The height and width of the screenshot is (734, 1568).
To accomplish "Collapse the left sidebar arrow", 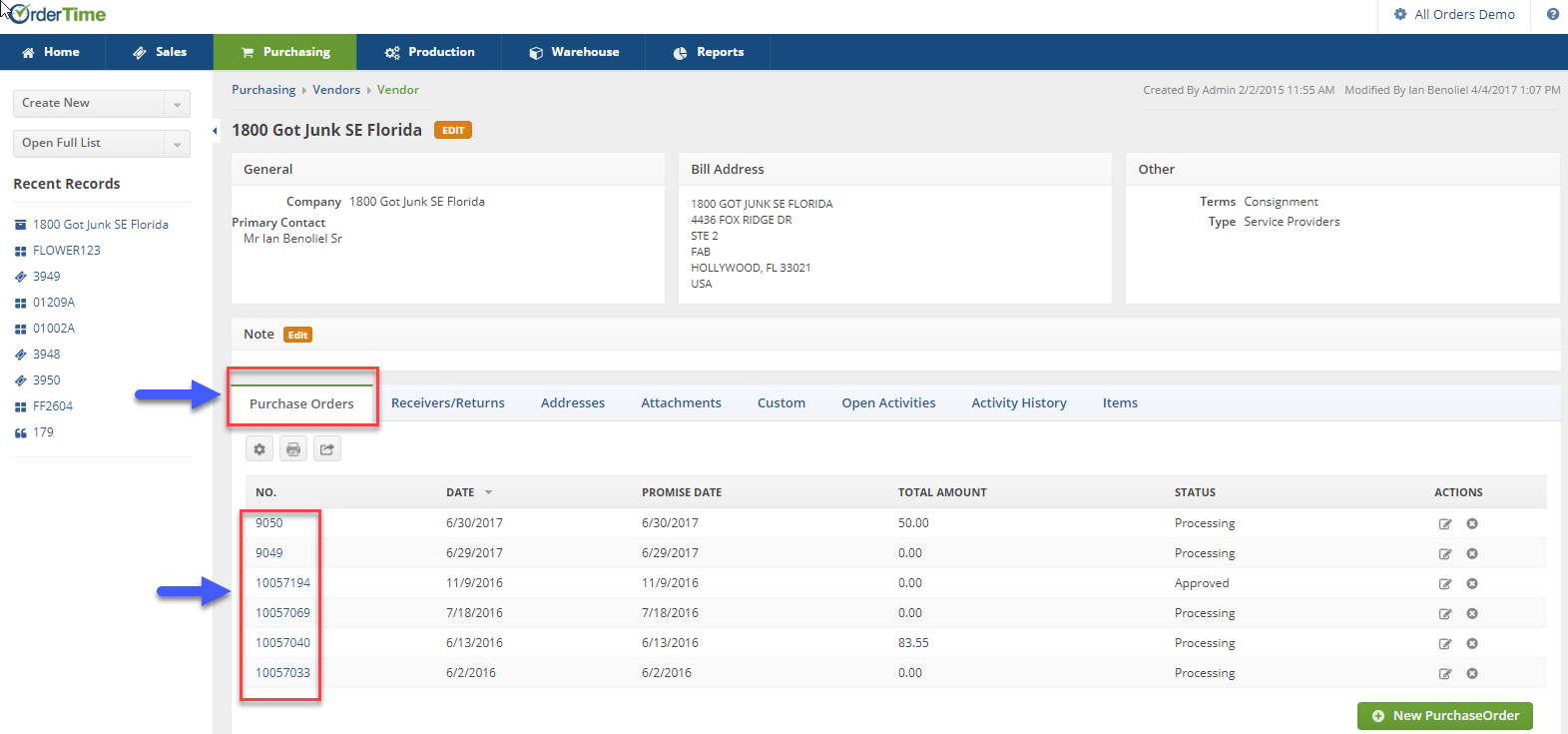I will (x=215, y=131).
